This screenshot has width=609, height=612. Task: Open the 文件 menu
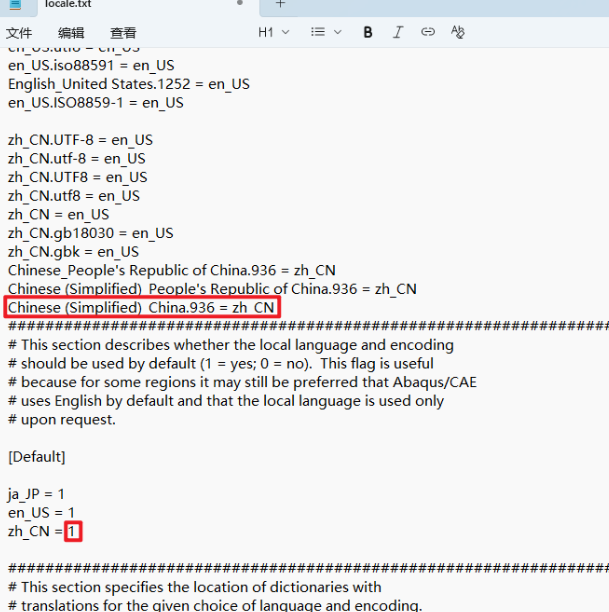19,33
